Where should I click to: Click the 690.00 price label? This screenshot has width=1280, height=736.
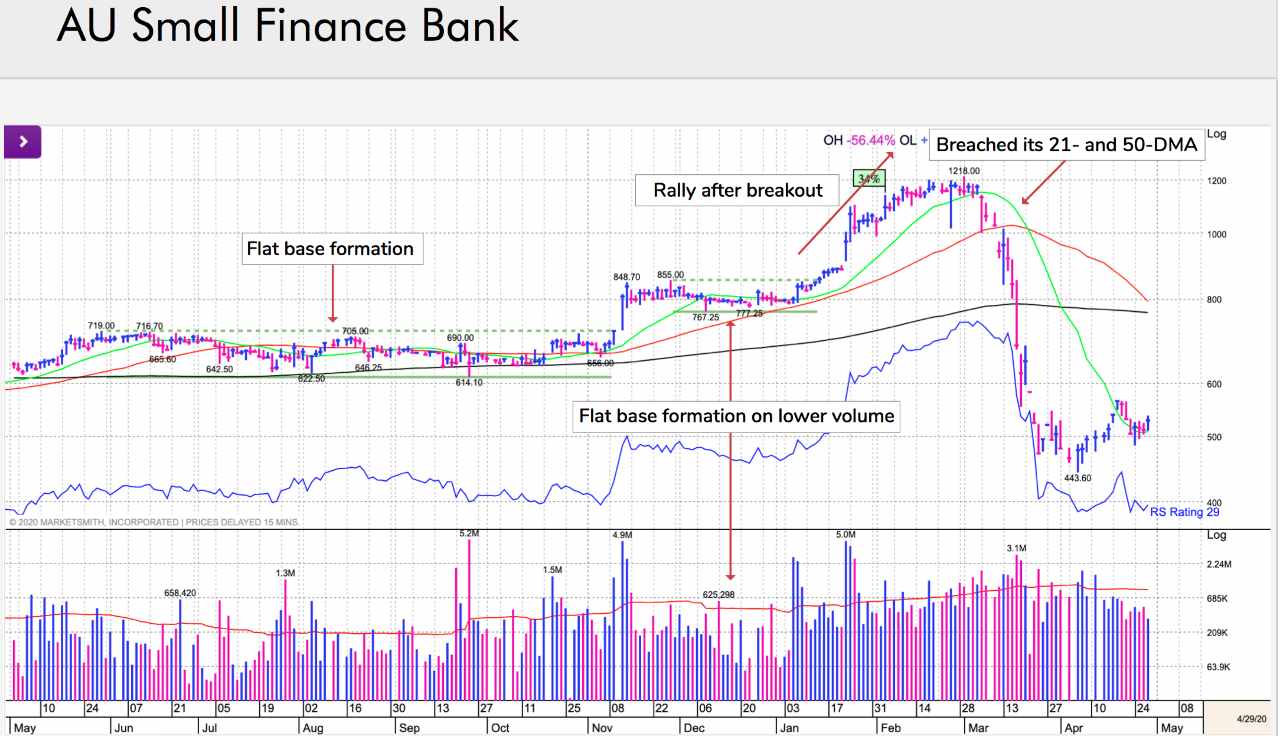(x=460, y=338)
